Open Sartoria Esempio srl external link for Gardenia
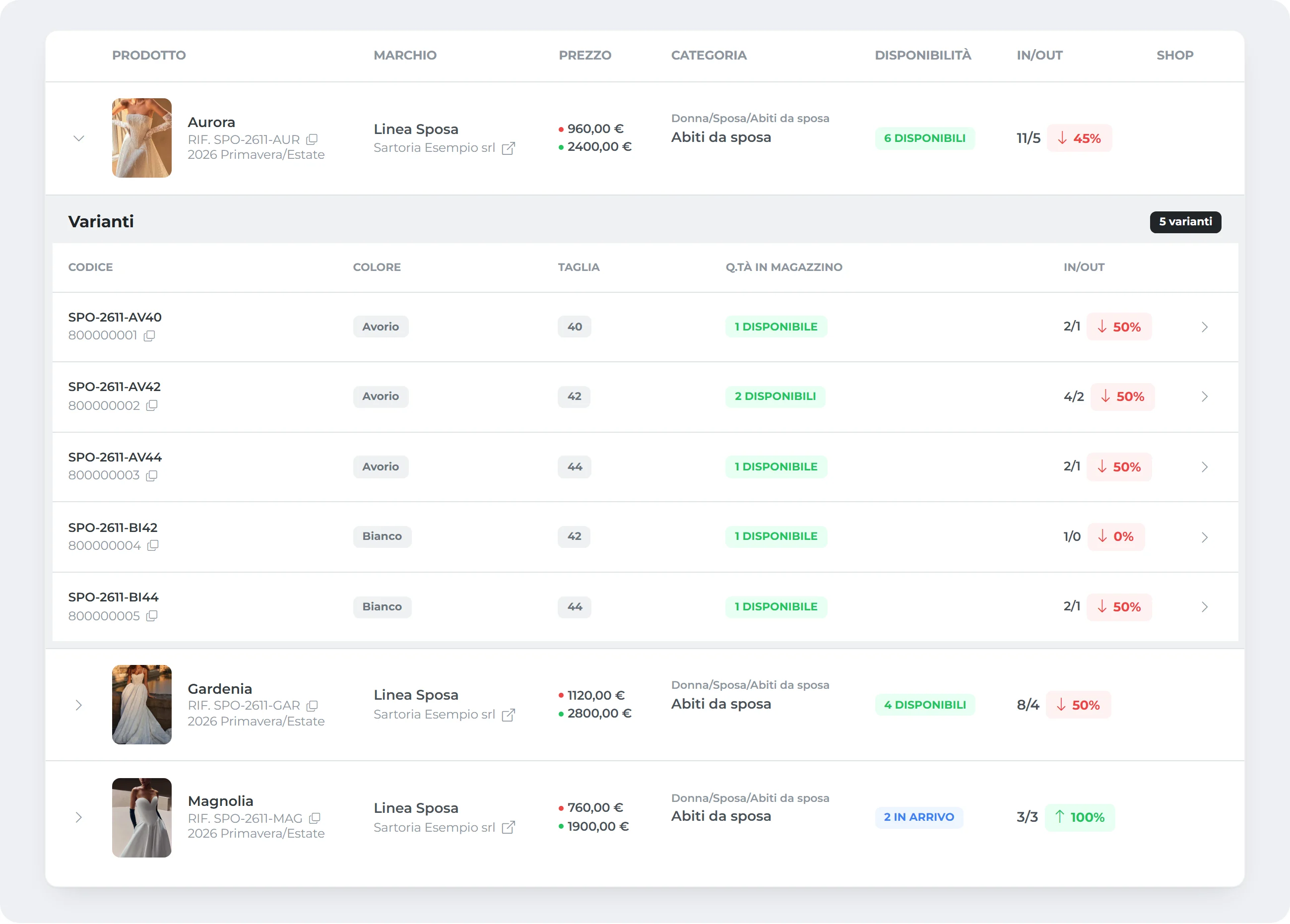Viewport: 1290px width, 924px height. (509, 715)
